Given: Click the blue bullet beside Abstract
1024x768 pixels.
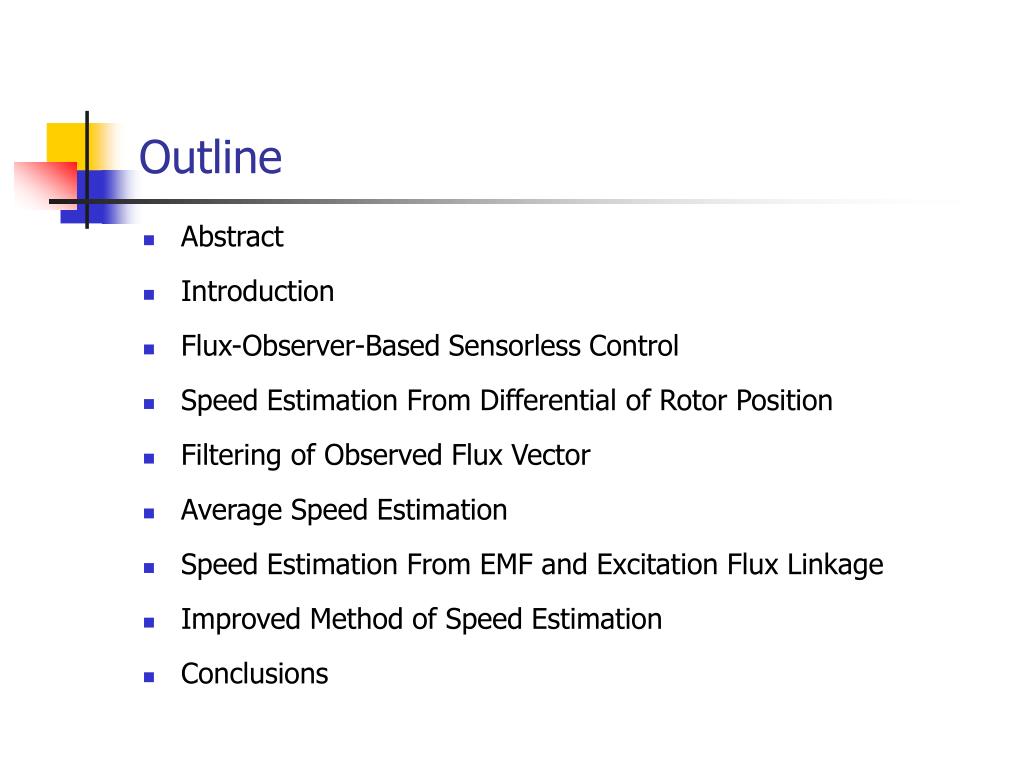Looking at the screenshot, I should pos(149,240).
